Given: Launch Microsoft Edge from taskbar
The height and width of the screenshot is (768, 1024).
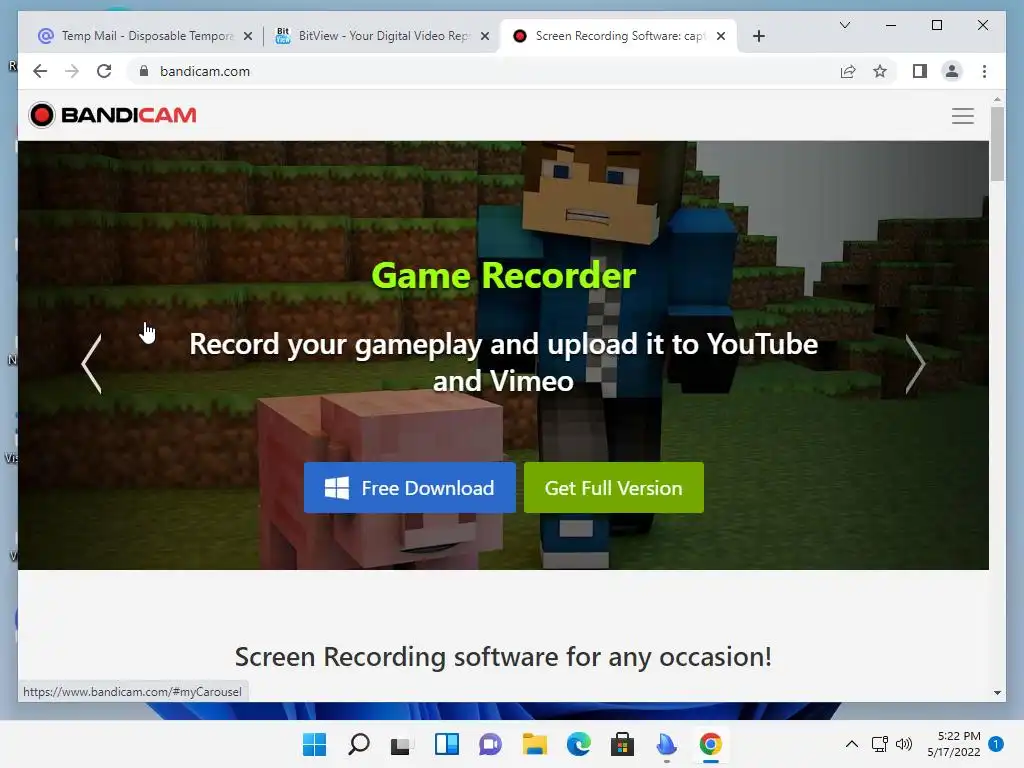Looking at the screenshot, I should (579, 744).
